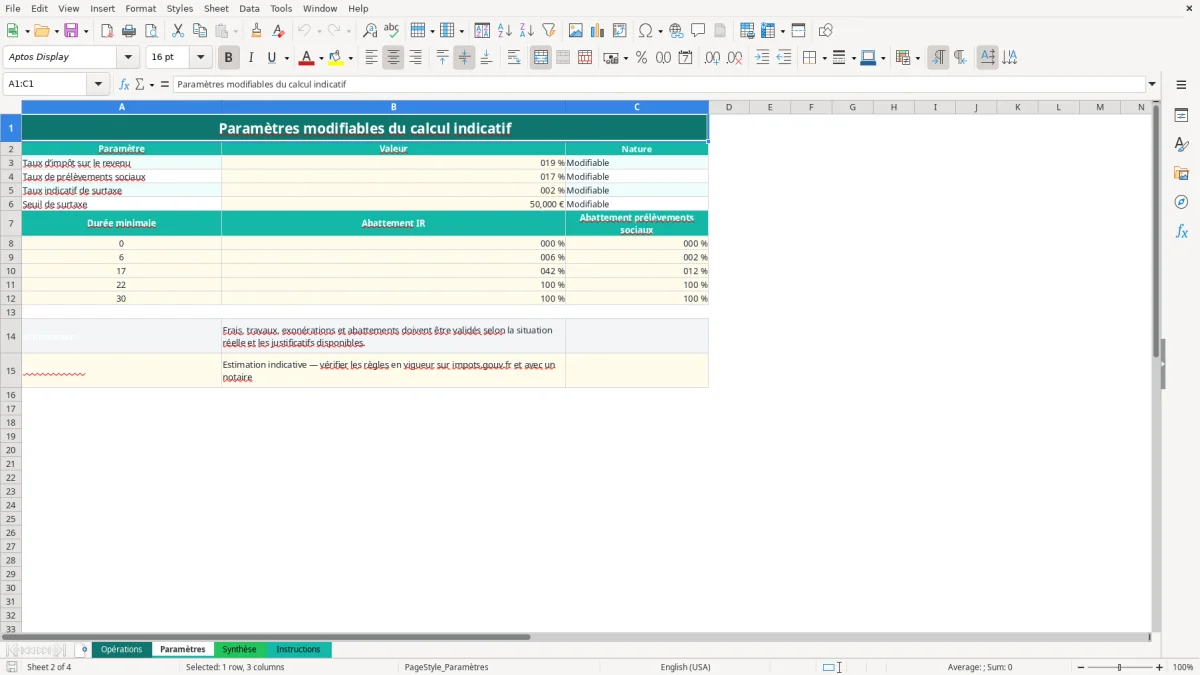Click the zoom in plus button
Image resolution: width=1200 pixels, height=675 pixels.
pos(1159,667)
